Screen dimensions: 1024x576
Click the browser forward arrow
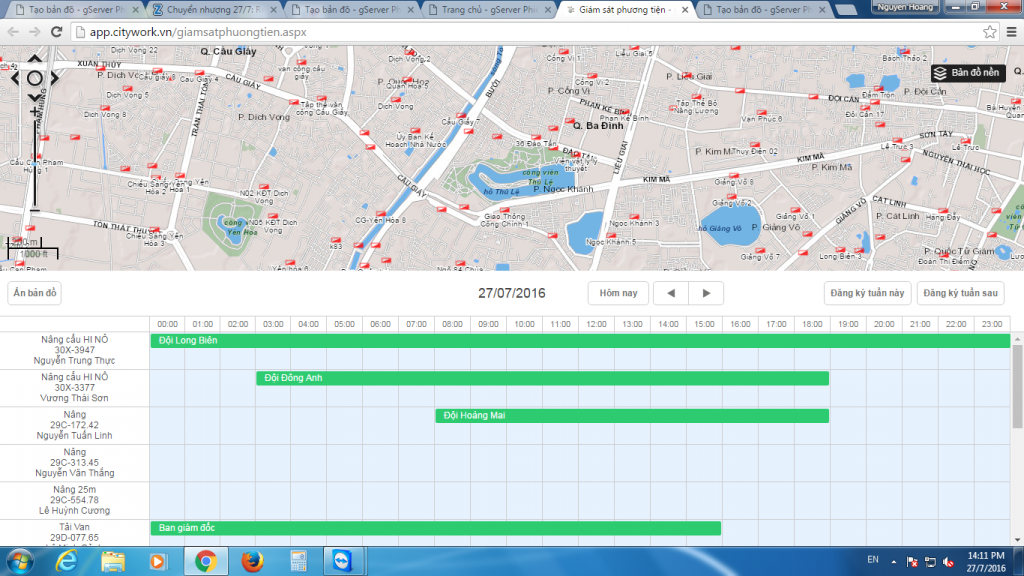(x=35, y=32)
